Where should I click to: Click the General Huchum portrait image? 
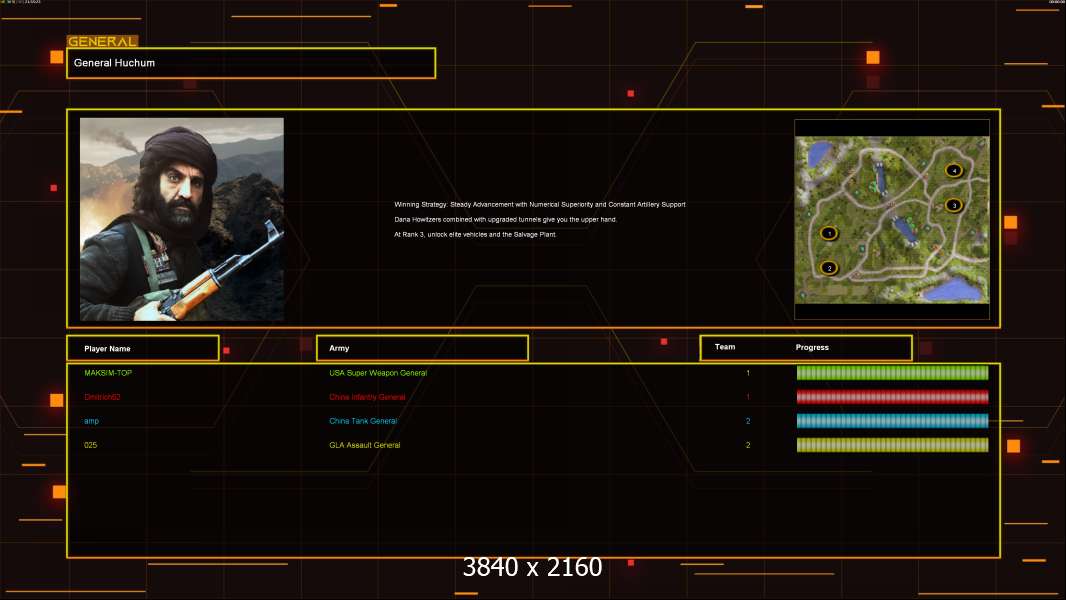point(182,219)
